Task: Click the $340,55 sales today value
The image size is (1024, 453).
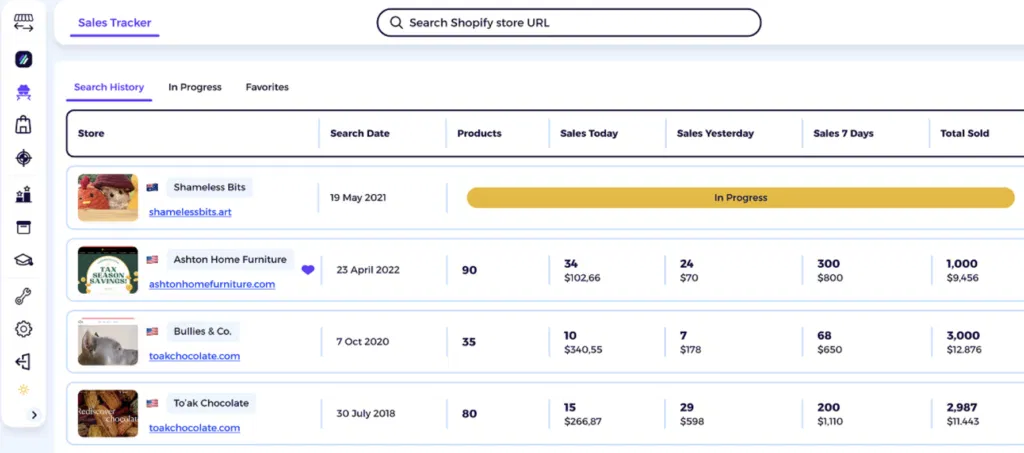Action: 583,350
